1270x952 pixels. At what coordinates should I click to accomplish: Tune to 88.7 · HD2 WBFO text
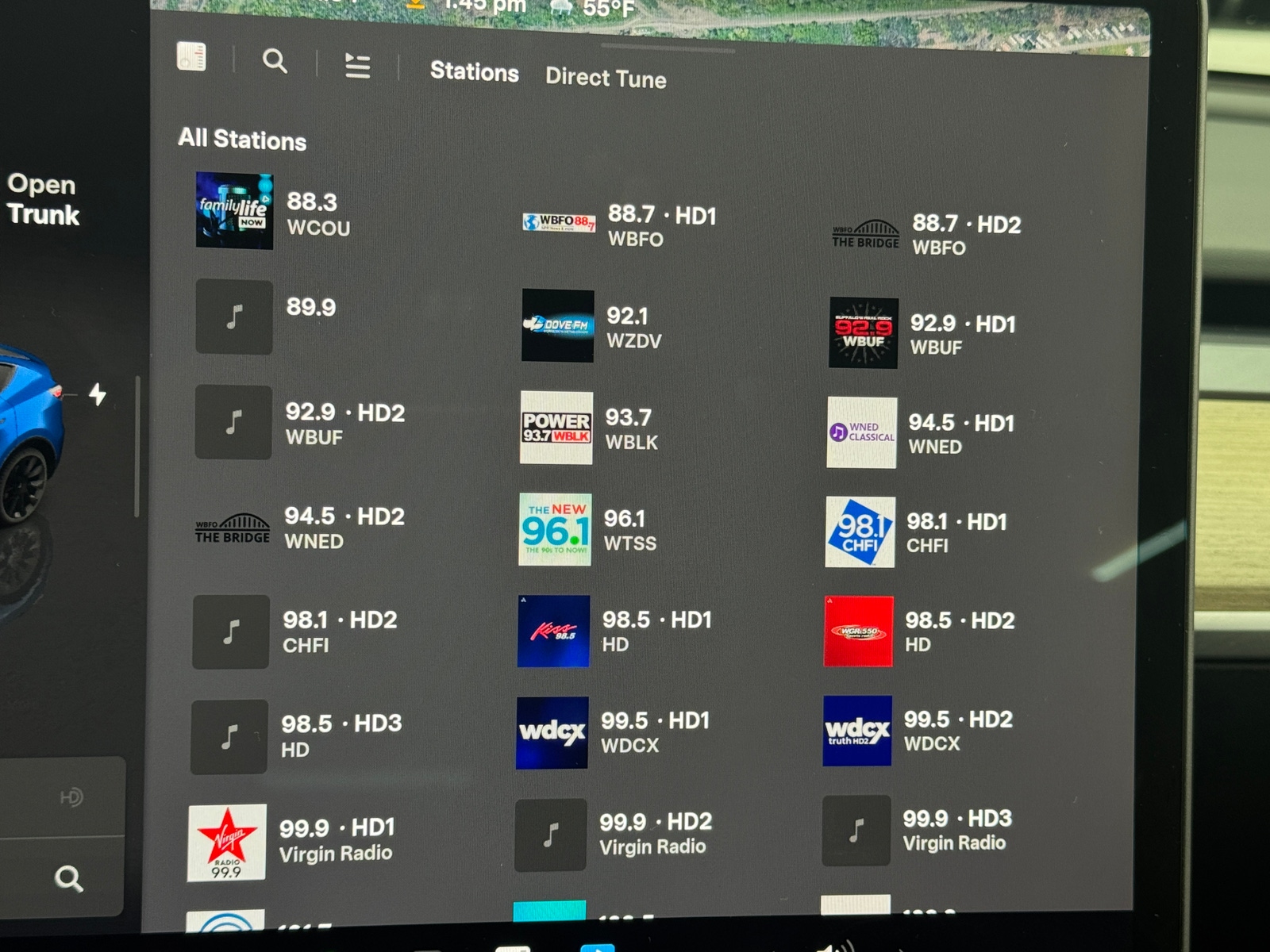[967, 235]
